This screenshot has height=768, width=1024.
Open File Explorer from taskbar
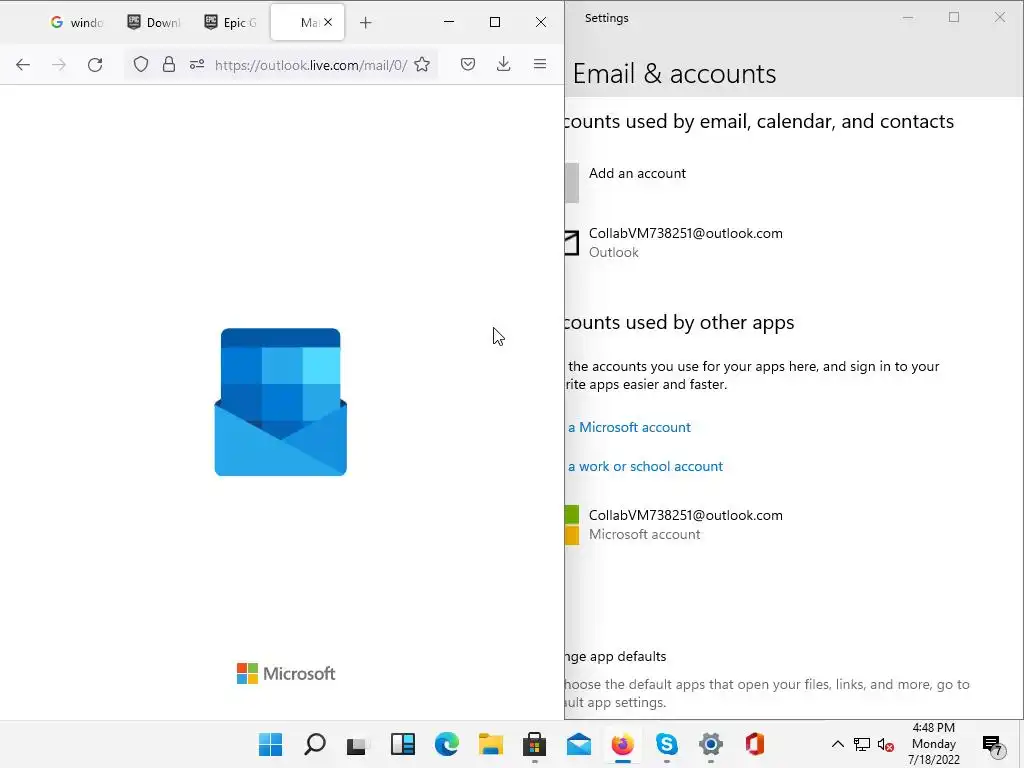pyautogui.click(x=490, y=744)
